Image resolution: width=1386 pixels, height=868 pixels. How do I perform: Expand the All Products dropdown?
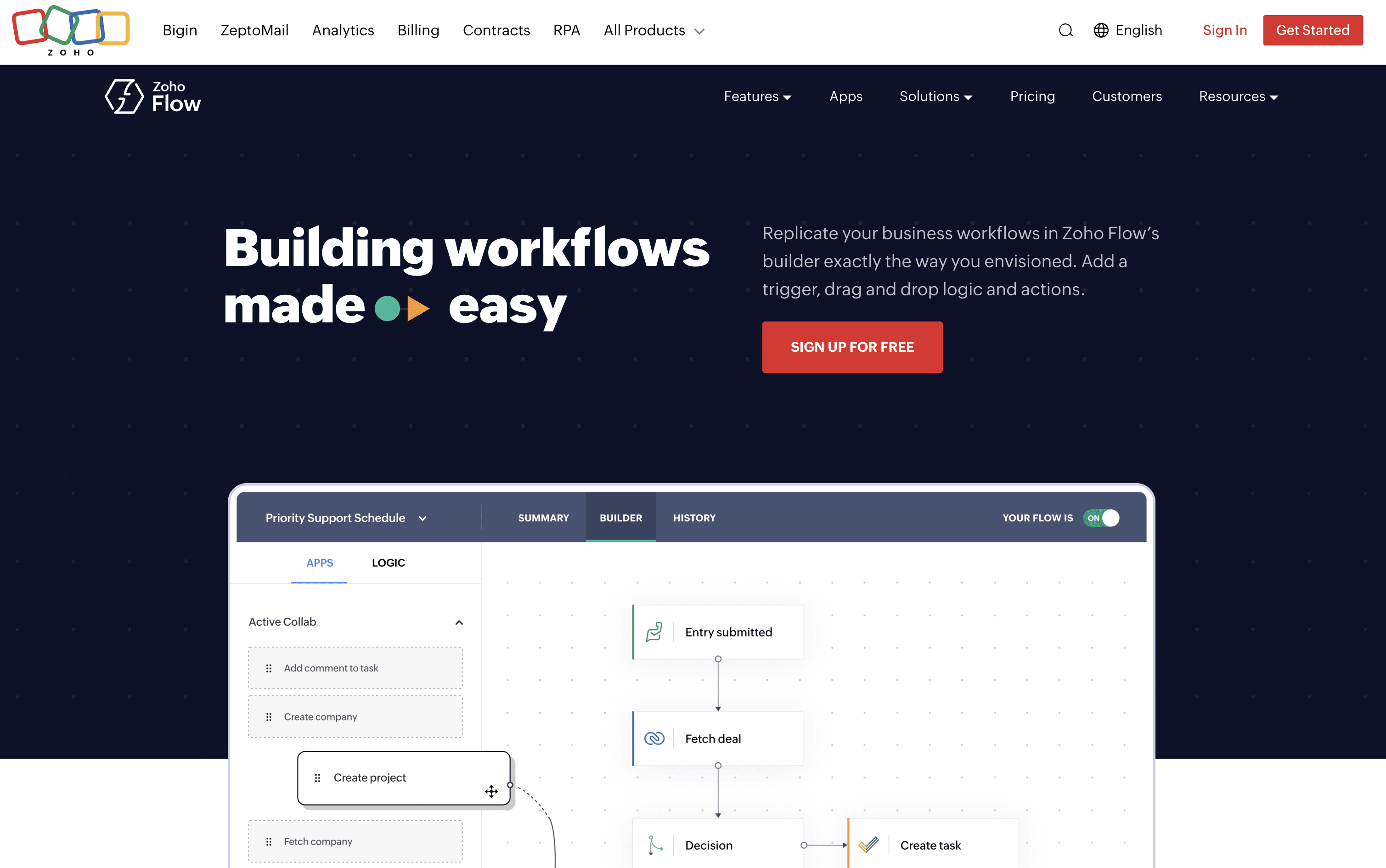(x=654, y=30)
